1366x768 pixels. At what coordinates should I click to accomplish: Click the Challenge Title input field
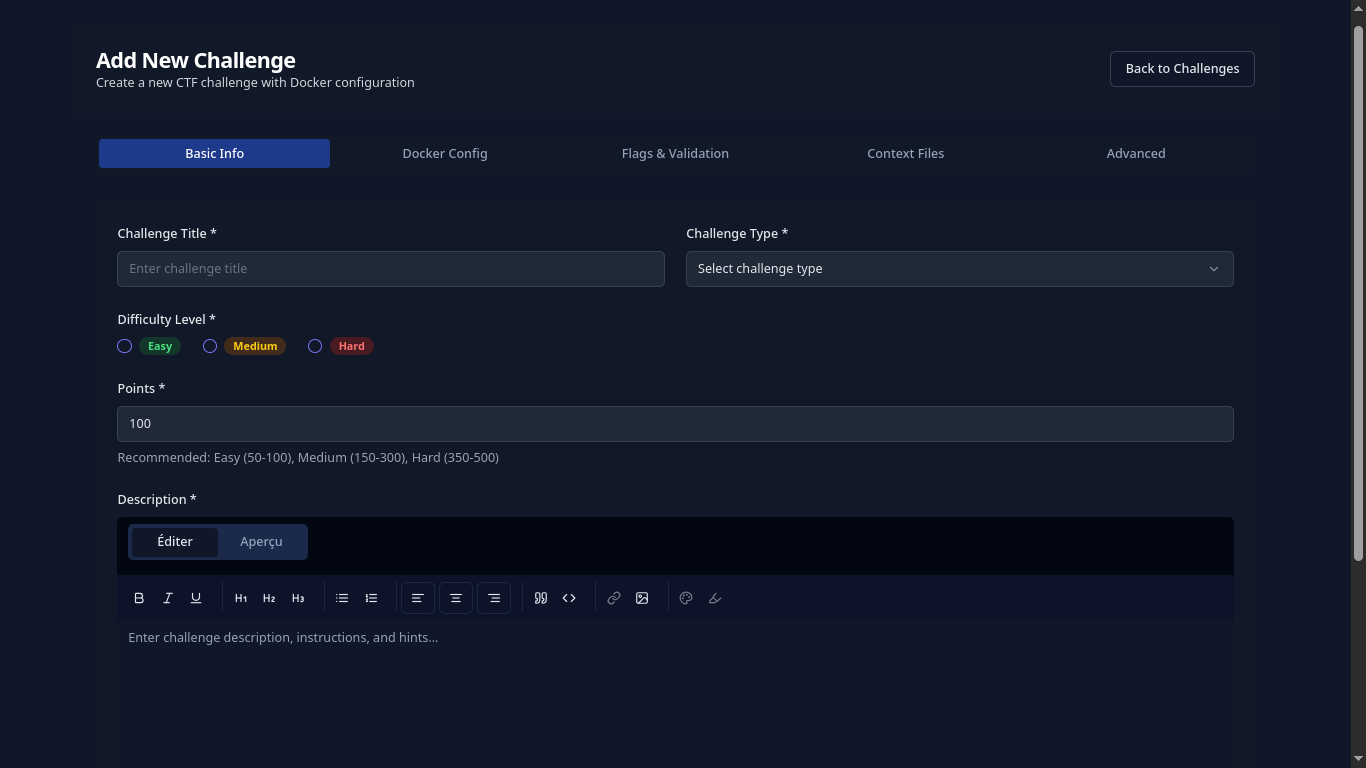pos(390,269)
